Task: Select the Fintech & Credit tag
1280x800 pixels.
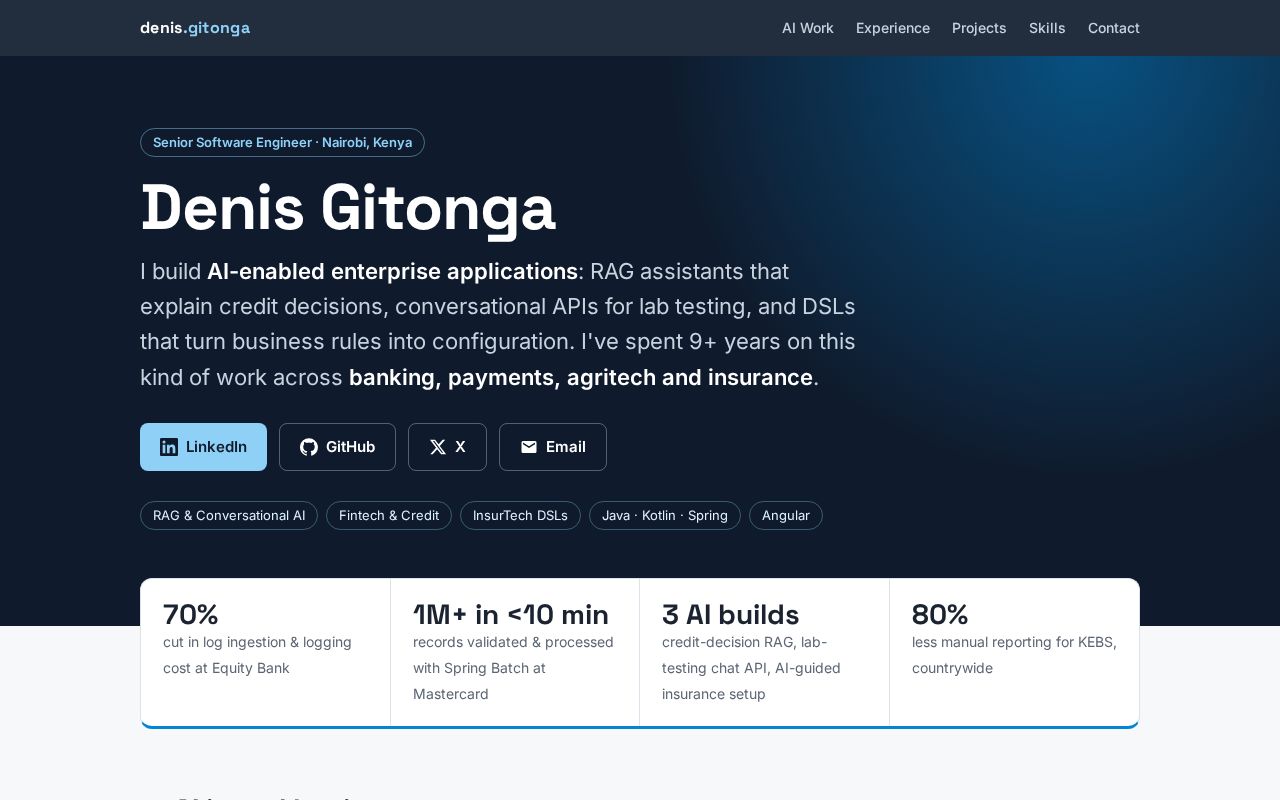Action: click(x=389, y=515)
